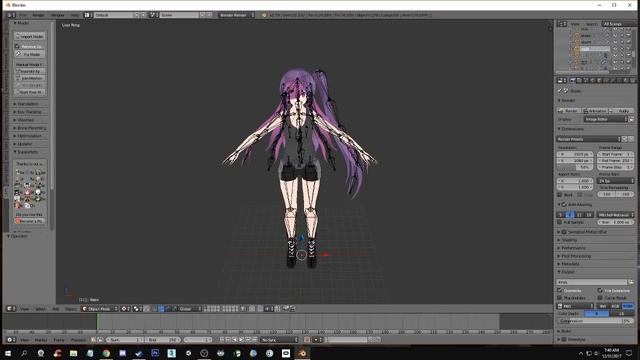Viewport: 640px width, 360px height.
Task: Open the Info editor type selector
Action: click(11, 15)
